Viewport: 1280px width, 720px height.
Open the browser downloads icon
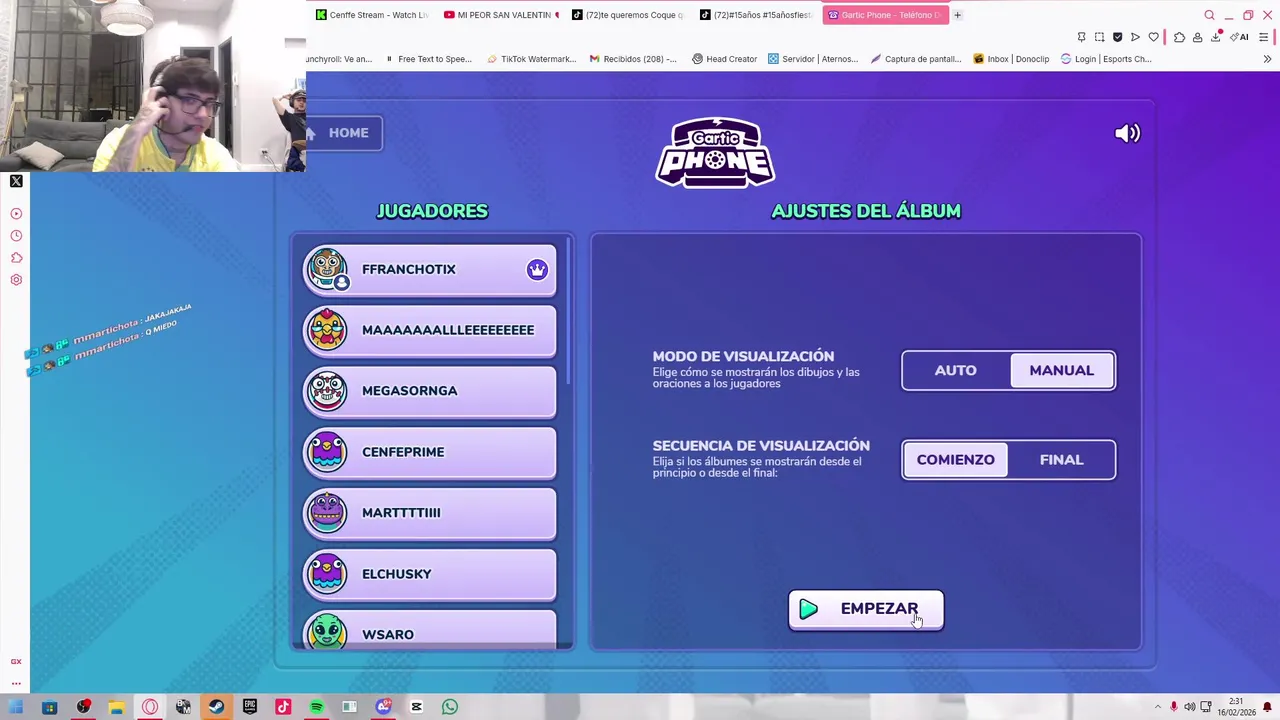click(1216, 37)
